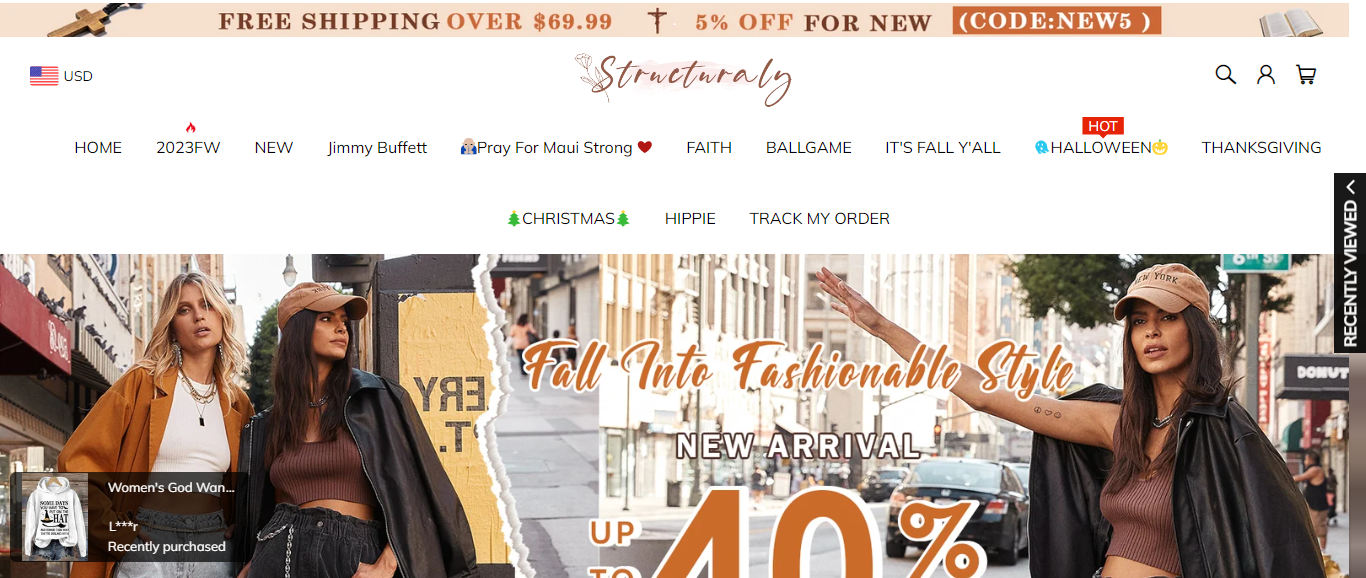
Task: Open the user account icon
Action: coord(1266,74)
